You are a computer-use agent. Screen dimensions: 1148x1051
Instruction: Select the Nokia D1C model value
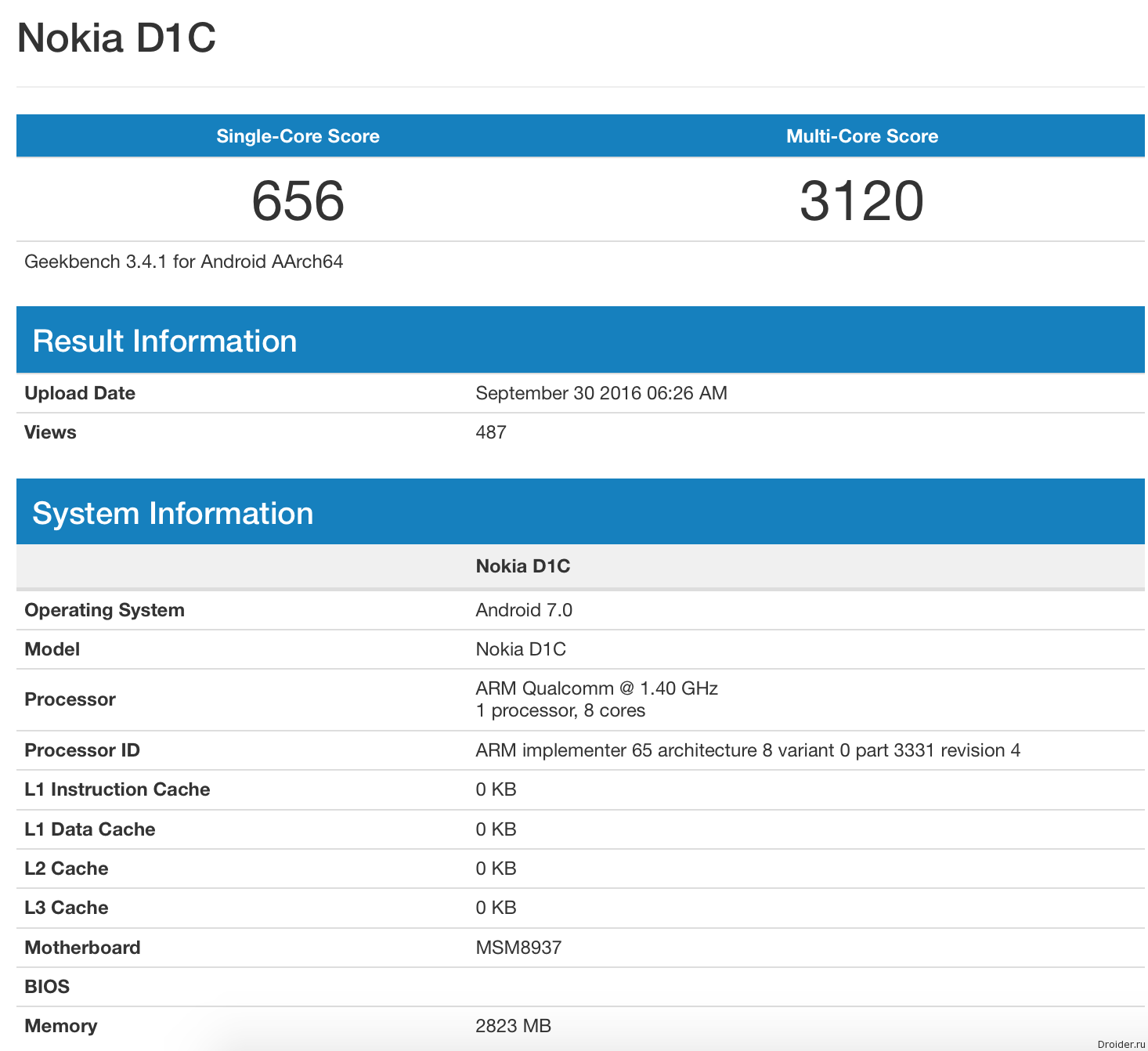click(x=521, y=649)
